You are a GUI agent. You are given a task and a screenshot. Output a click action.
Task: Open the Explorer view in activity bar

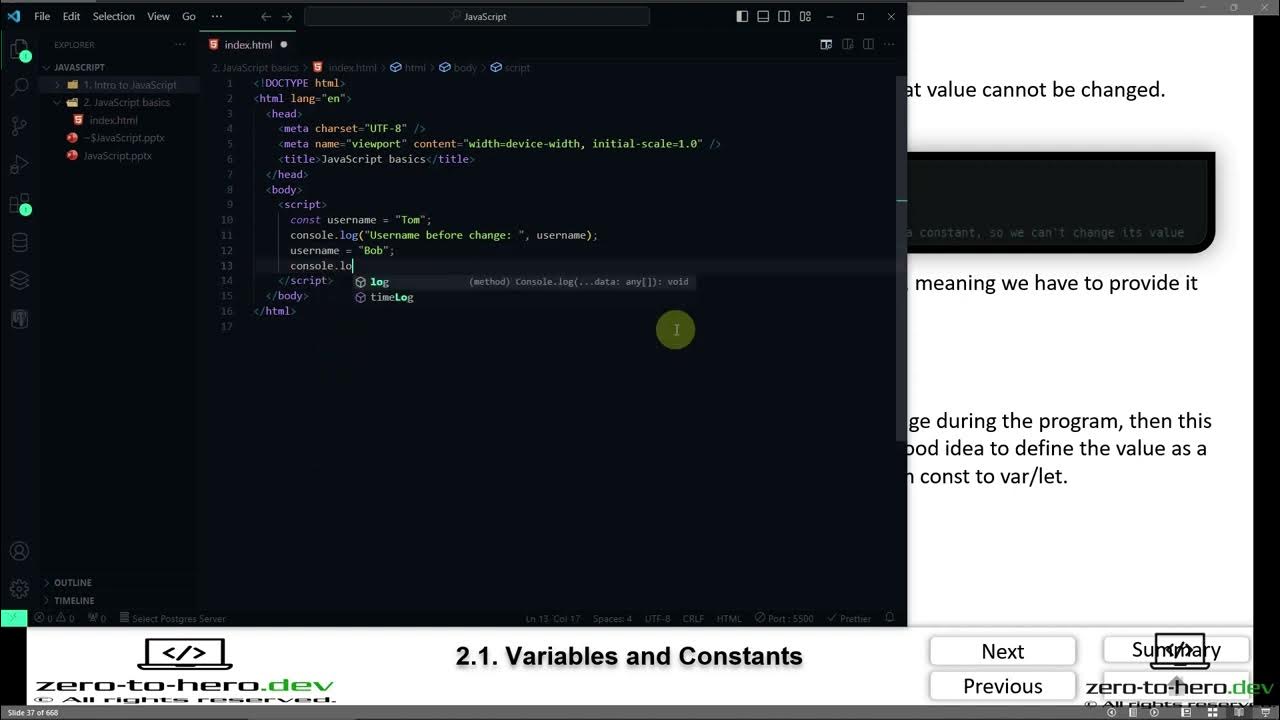point(19,50)
